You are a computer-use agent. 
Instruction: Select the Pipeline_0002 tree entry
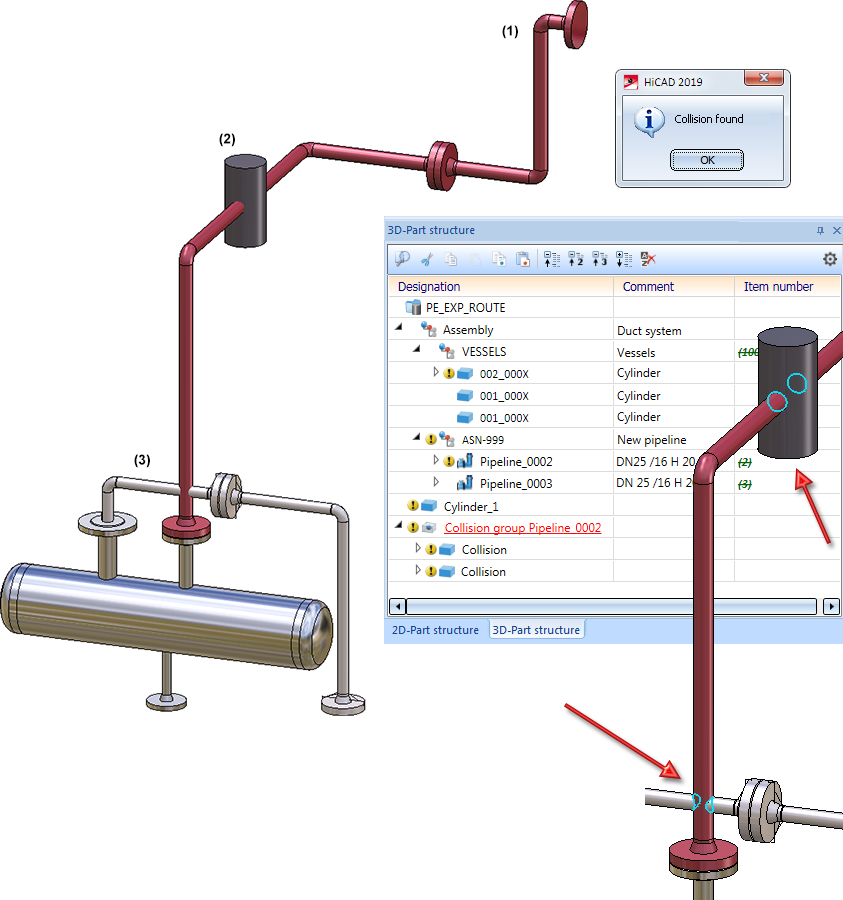(516, 462)
